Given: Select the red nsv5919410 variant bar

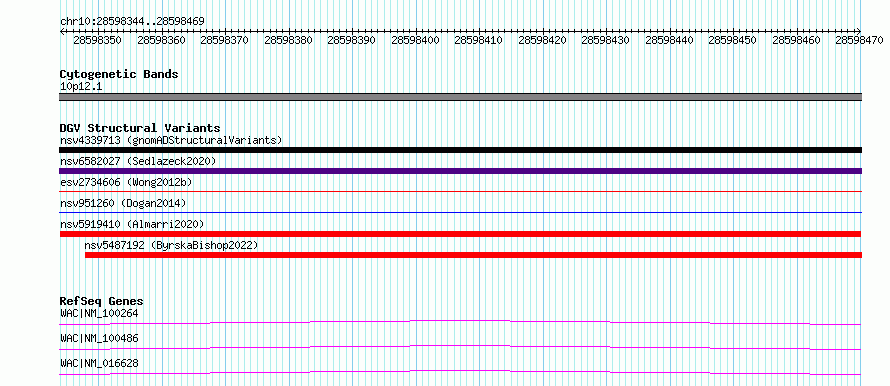Looking at the screenshot, I should pyautogui.click(x=460, y=234).
